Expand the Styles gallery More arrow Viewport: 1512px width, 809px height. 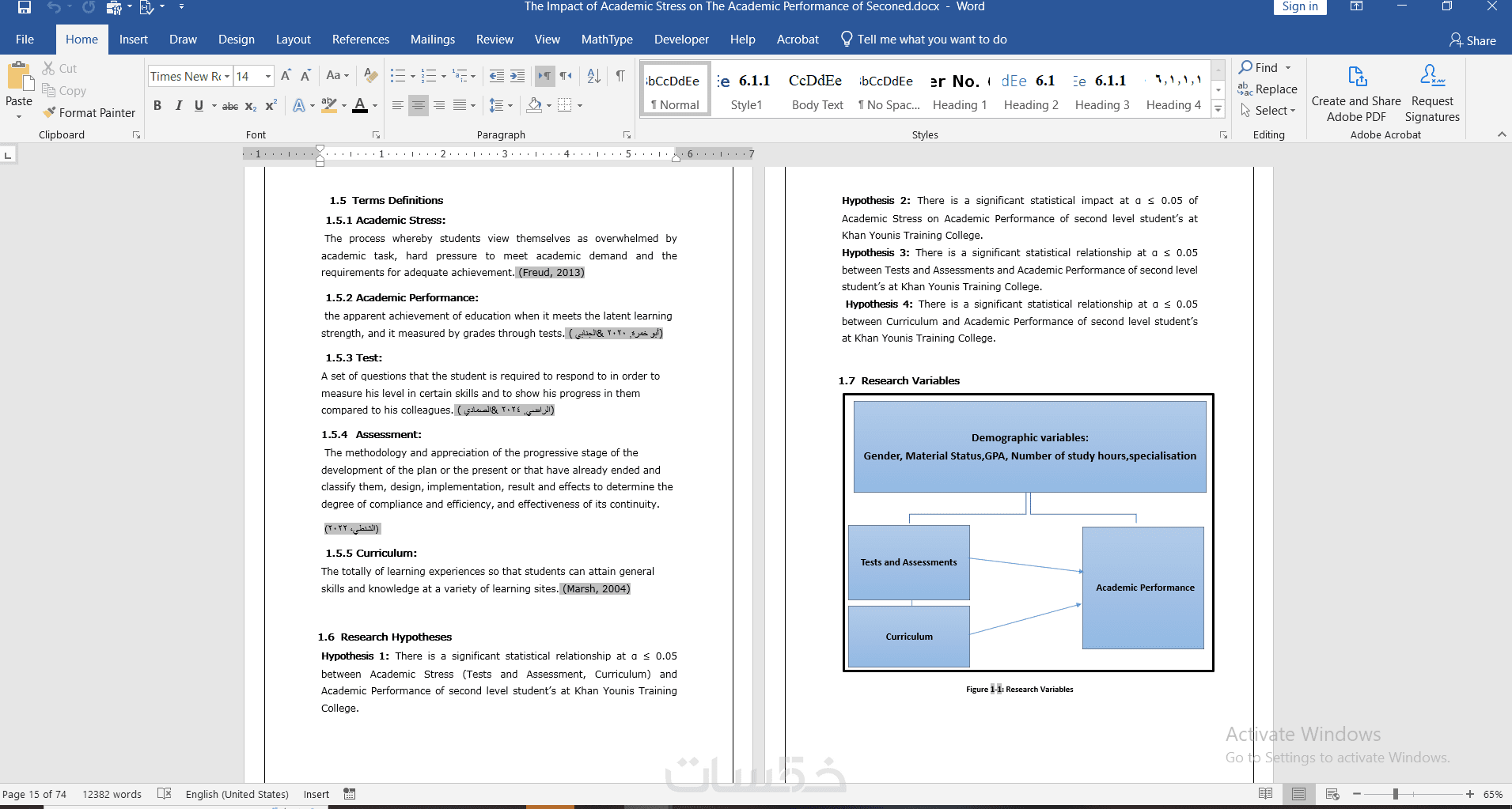point(1219,110)
